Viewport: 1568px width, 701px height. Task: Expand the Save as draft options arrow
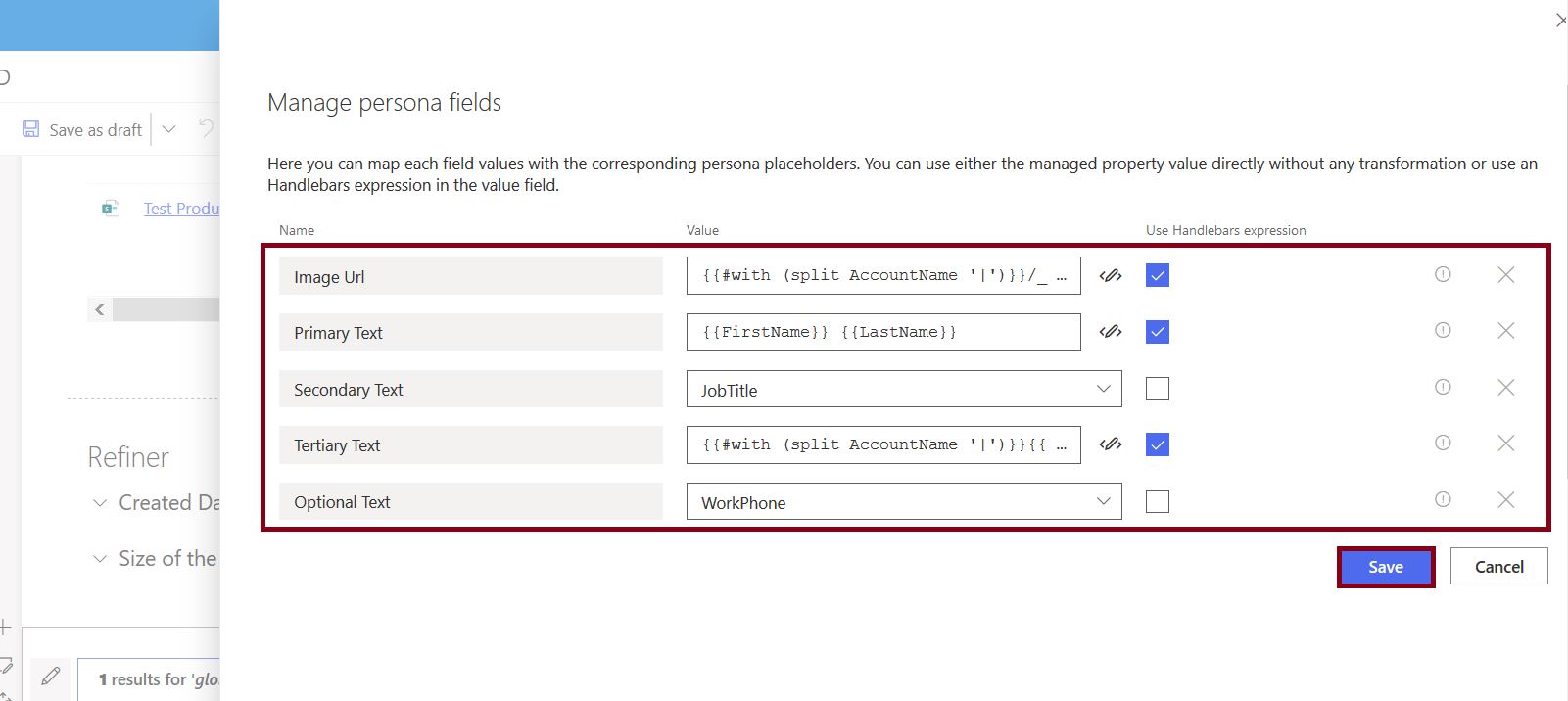point(168,129)
